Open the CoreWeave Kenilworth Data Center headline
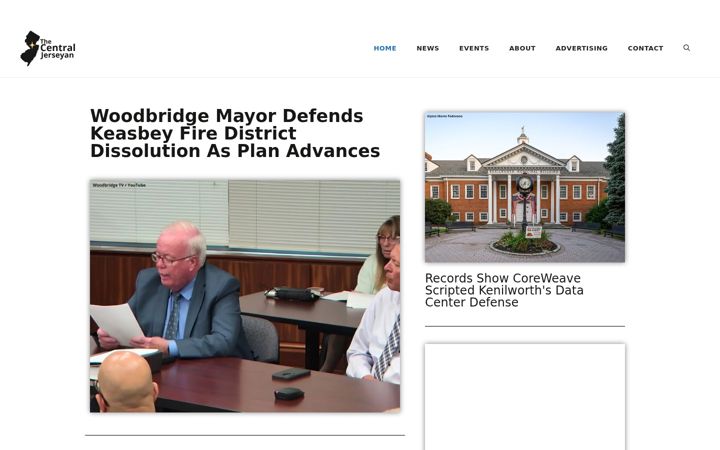 pos(504,290)
